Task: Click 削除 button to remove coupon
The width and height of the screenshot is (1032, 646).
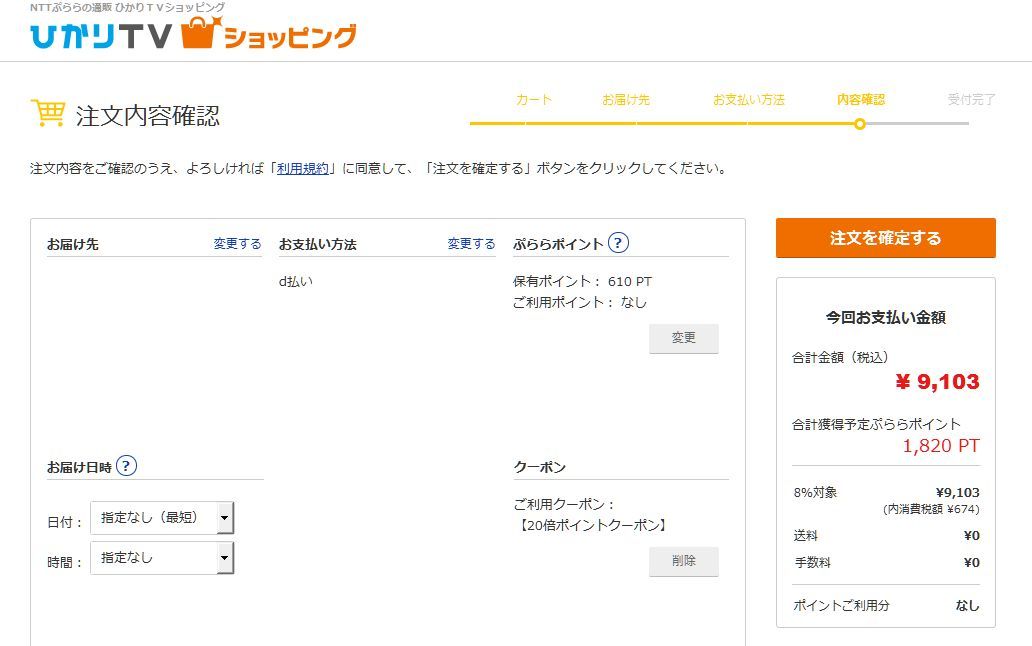Action: click(x=683, y=561)
